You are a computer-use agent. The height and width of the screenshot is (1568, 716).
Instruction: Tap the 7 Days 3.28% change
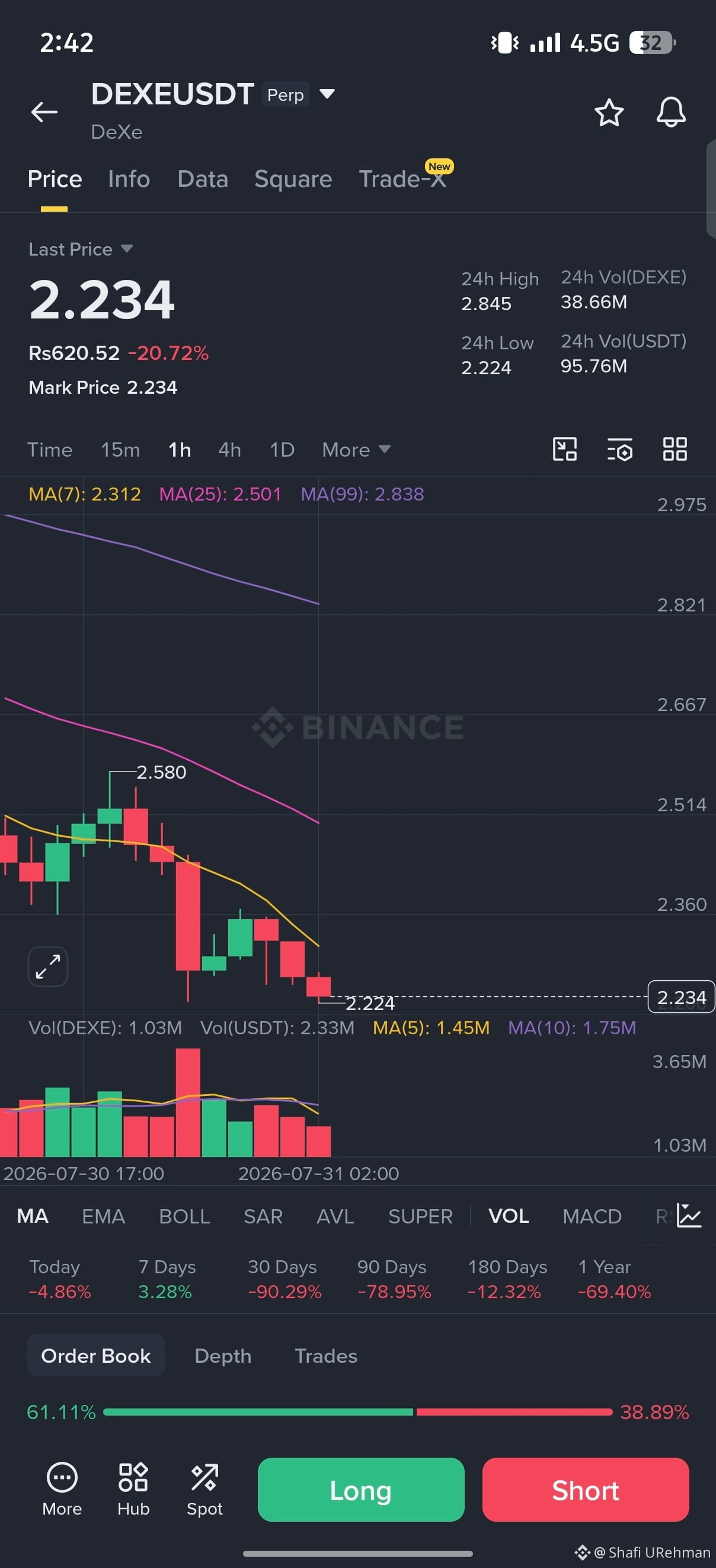[x=167, y=1279]
